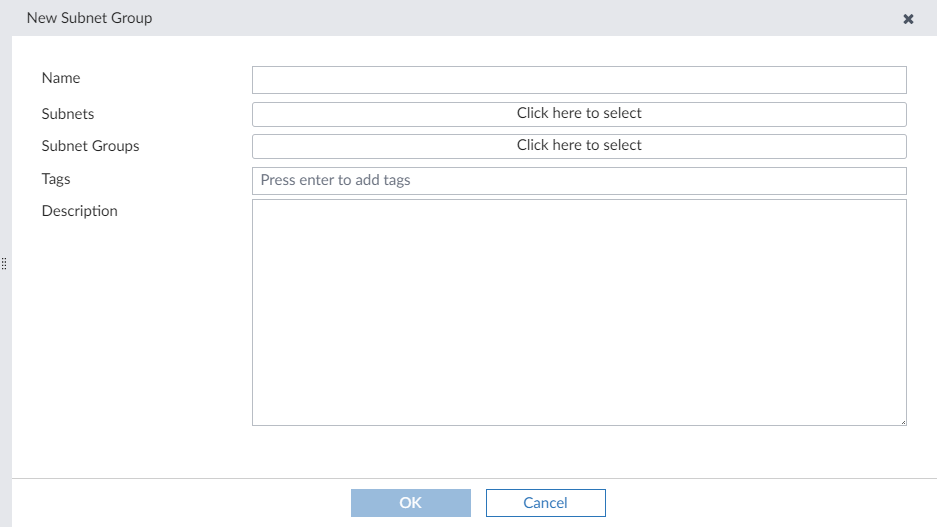The height and width of the screenshot is (527, 937).
Task: Click the Name field label
Action: coord(61,78)
